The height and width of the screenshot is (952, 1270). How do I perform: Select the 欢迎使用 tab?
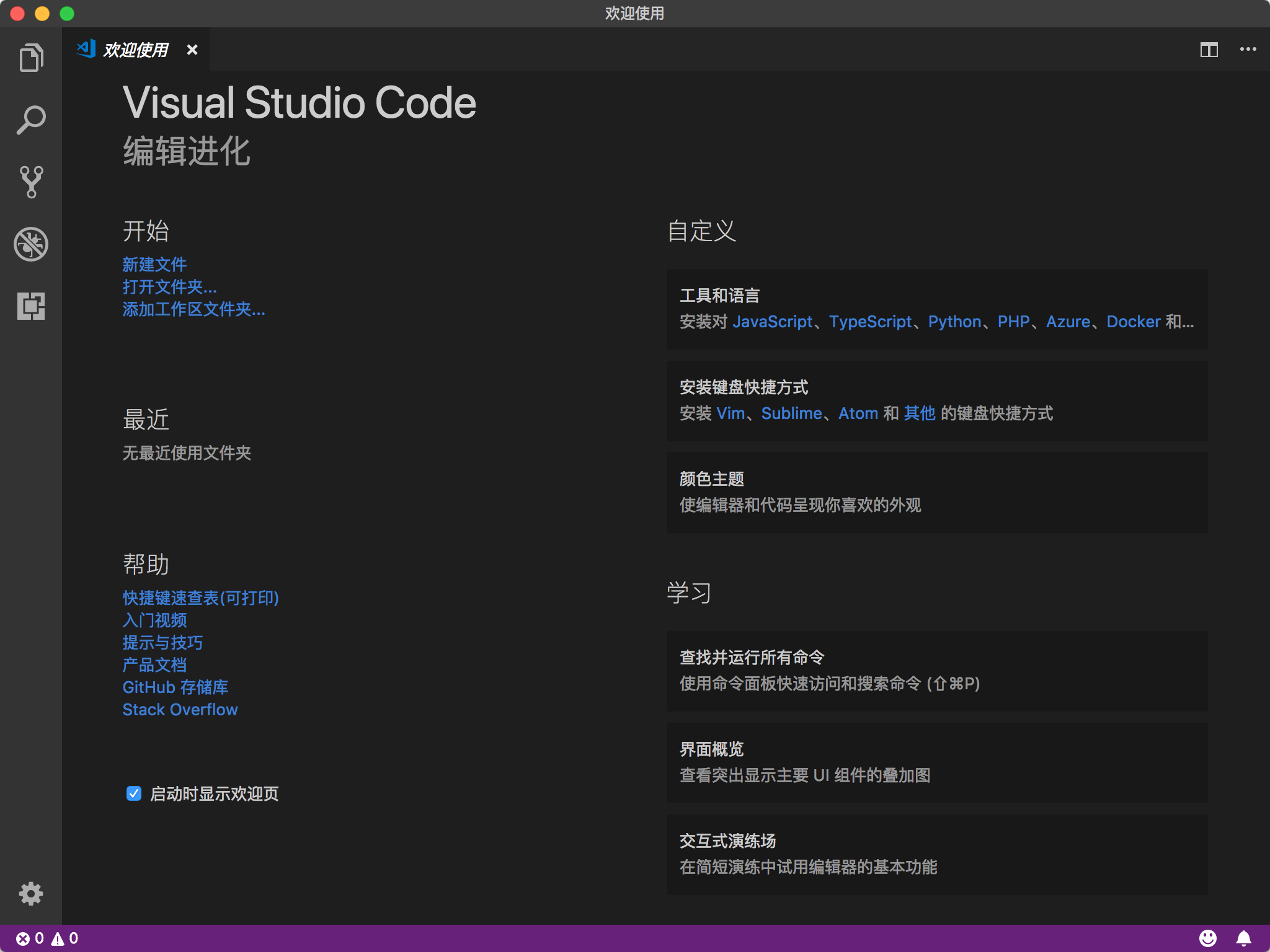136,50
